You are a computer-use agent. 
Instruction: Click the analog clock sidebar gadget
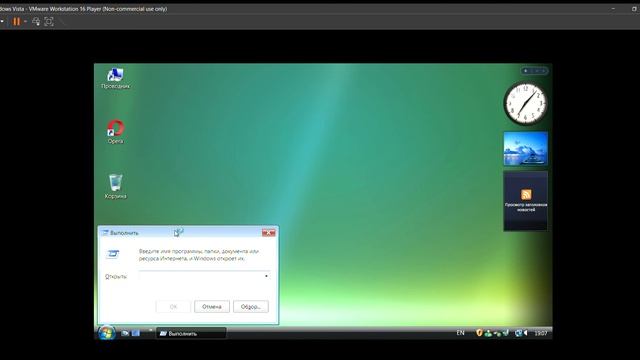525,104
